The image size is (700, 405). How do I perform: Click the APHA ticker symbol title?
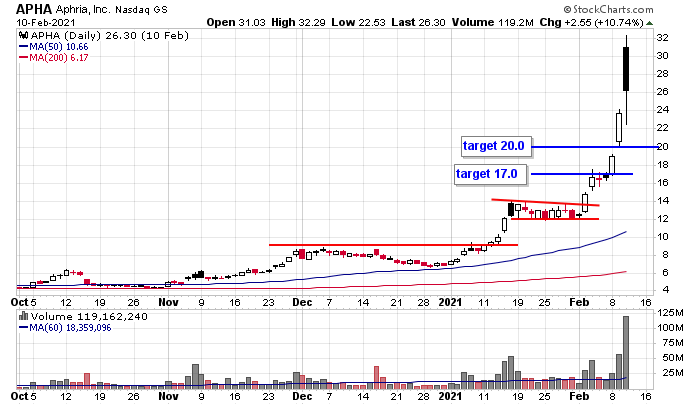pyautogui.click(x=34, y=9)
